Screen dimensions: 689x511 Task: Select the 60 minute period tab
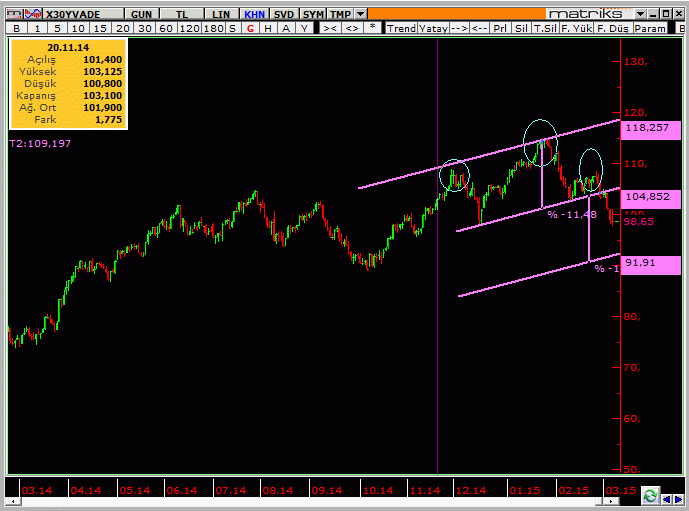pos(166,29)
